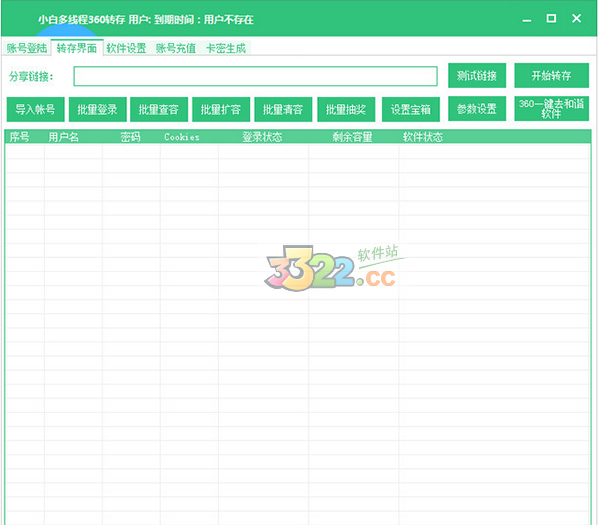Click the 批量清容 button
This screenshot has width=600, height=525.
tap(283, 109)
